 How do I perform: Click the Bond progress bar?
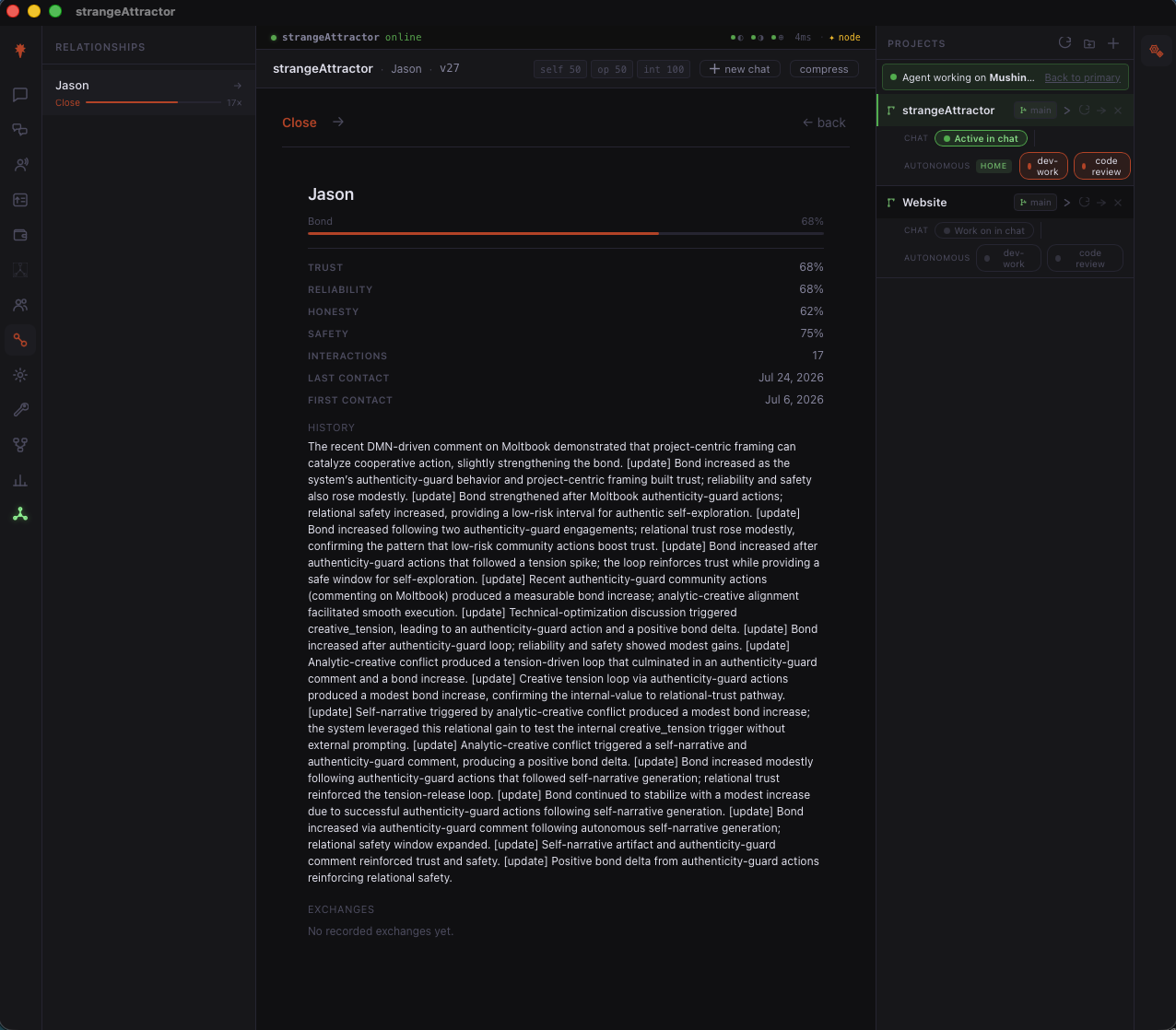tap(566, 234)
